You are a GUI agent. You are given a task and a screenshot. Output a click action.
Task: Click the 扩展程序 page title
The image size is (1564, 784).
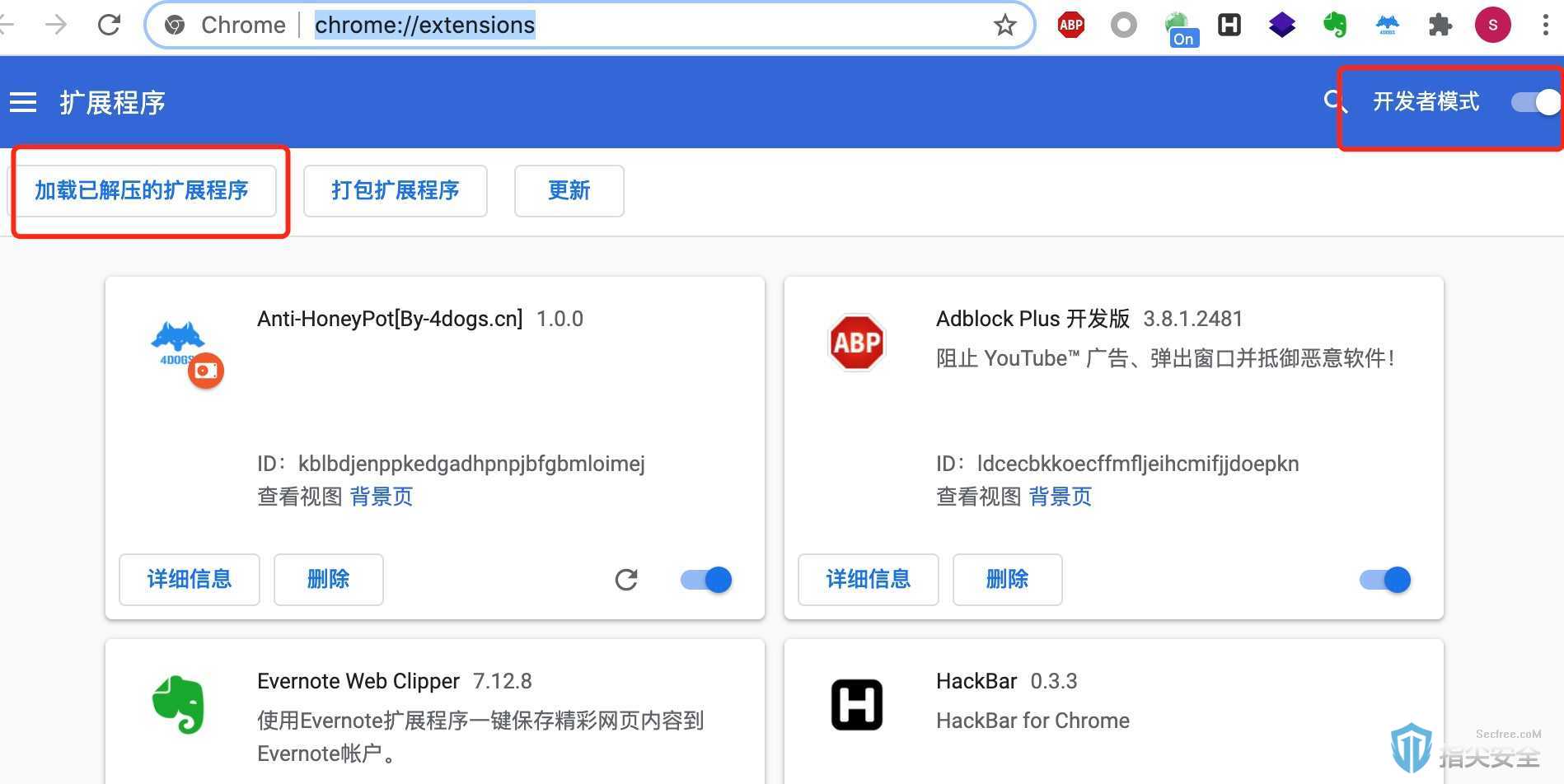coord(113,102)
